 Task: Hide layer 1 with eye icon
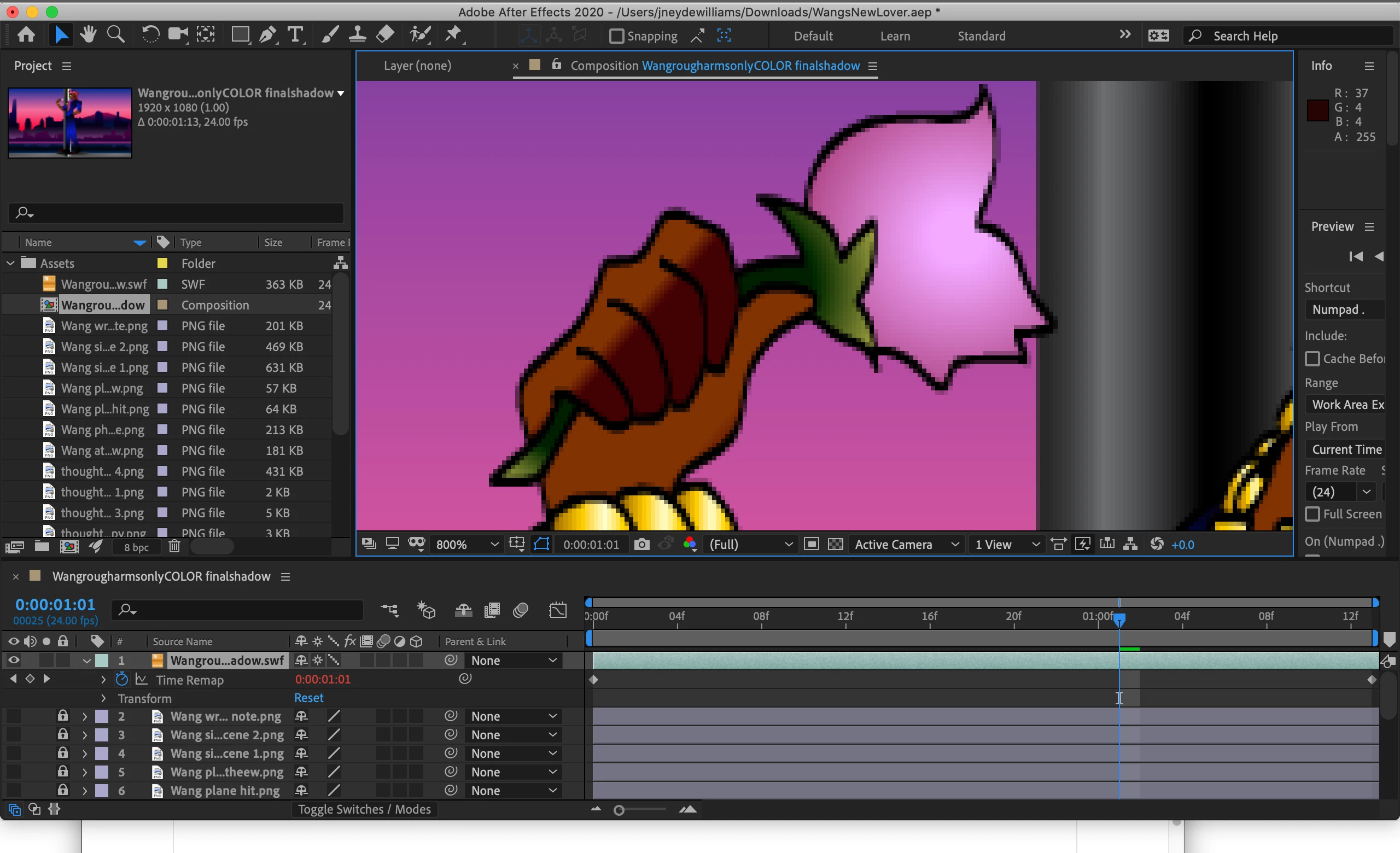point(14,660)
